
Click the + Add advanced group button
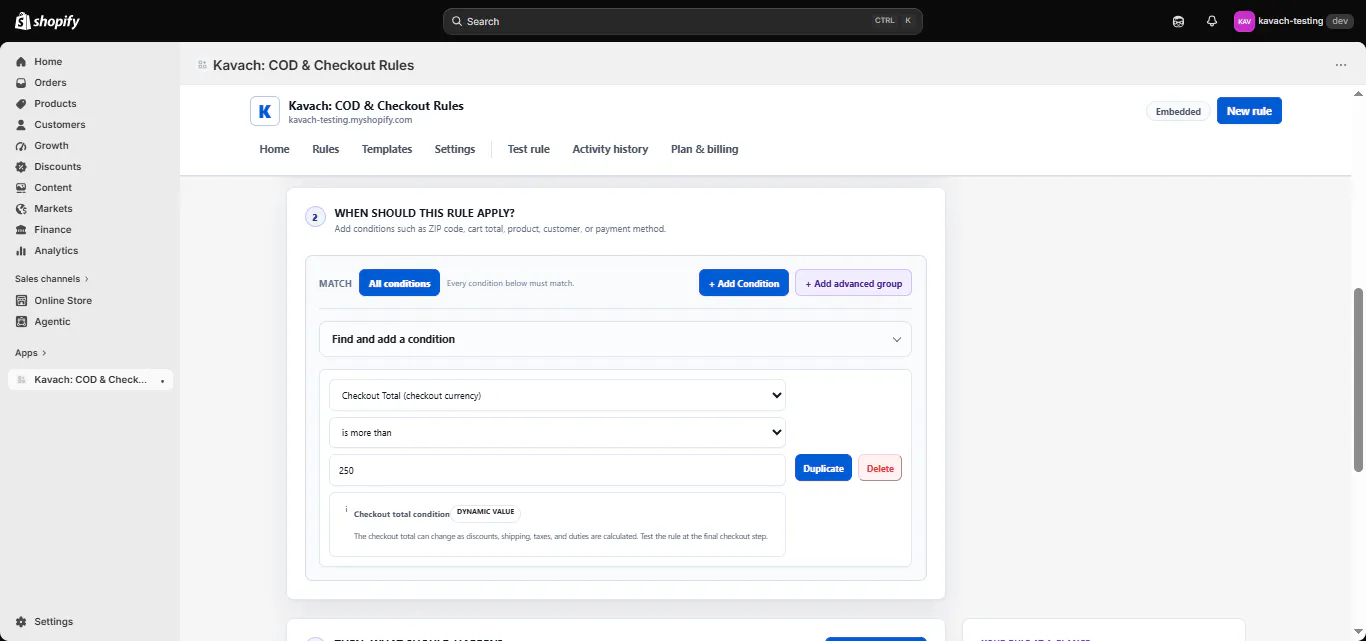tap(853, 283)
